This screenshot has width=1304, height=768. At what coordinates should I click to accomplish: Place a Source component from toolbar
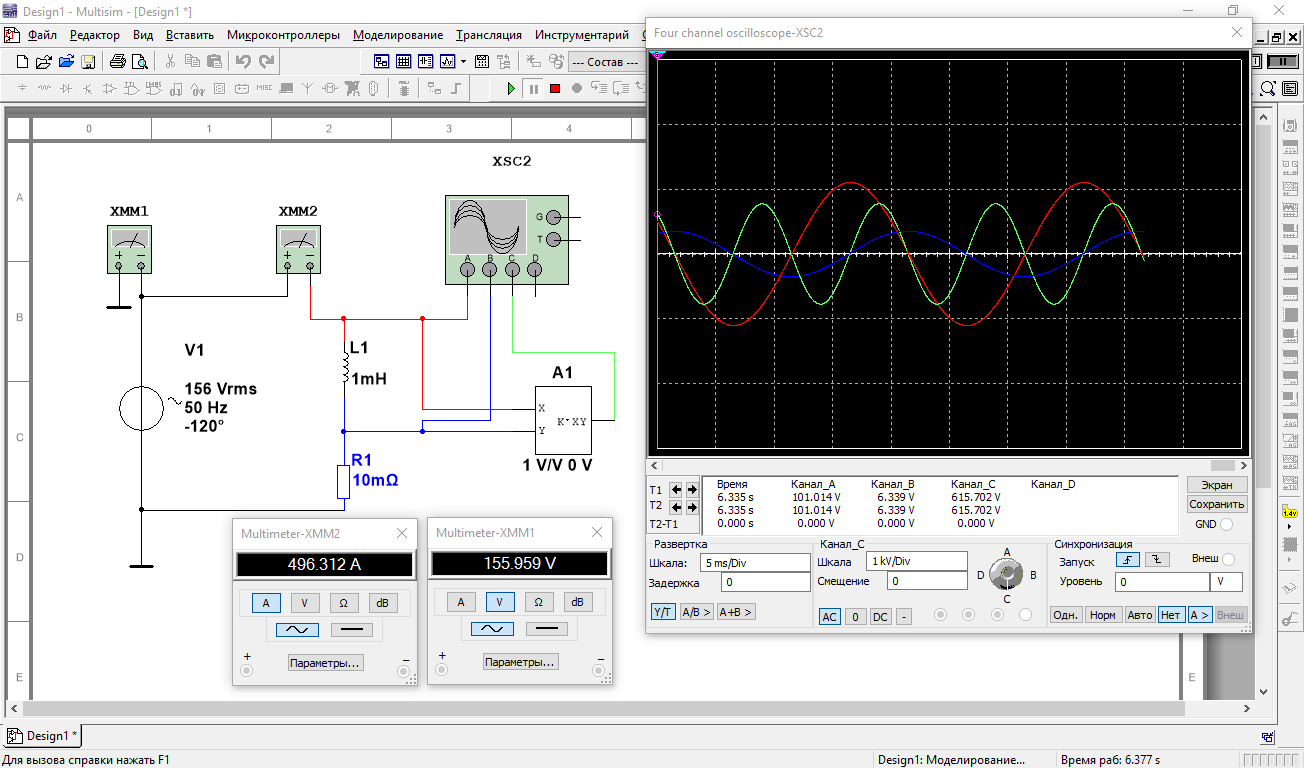[22, 88]
